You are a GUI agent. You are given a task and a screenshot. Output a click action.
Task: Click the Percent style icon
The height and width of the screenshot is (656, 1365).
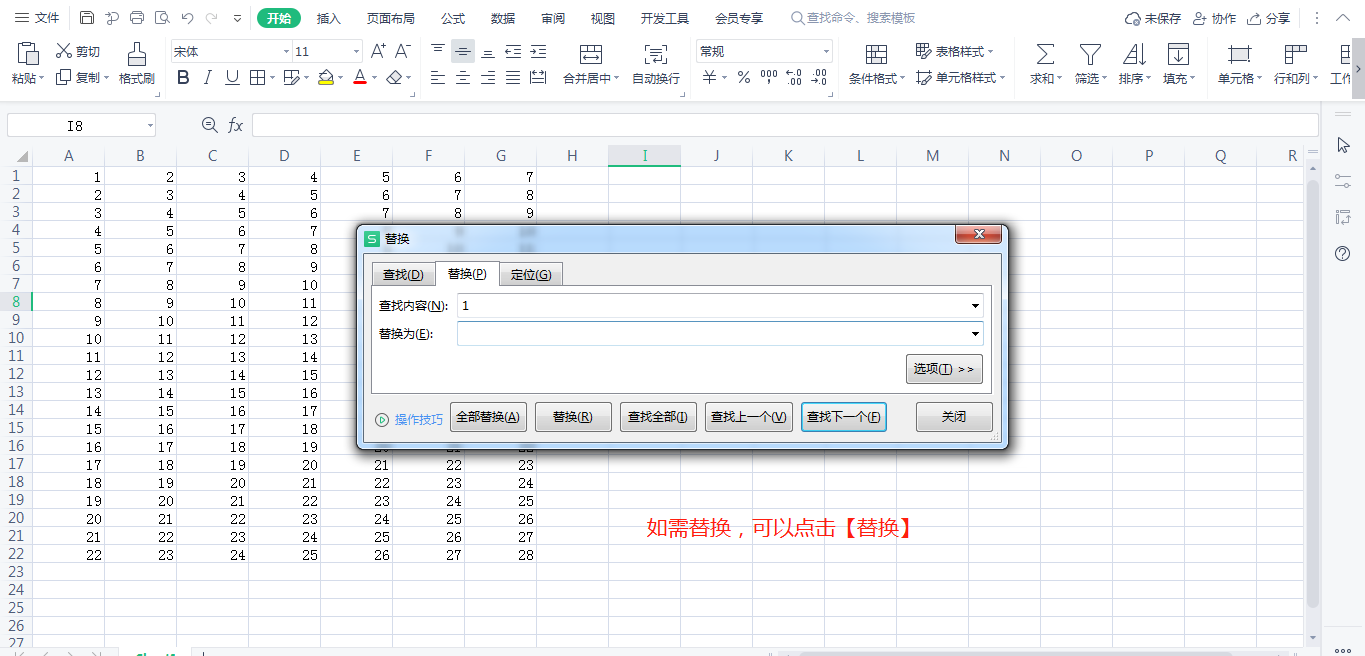point(743,77)
